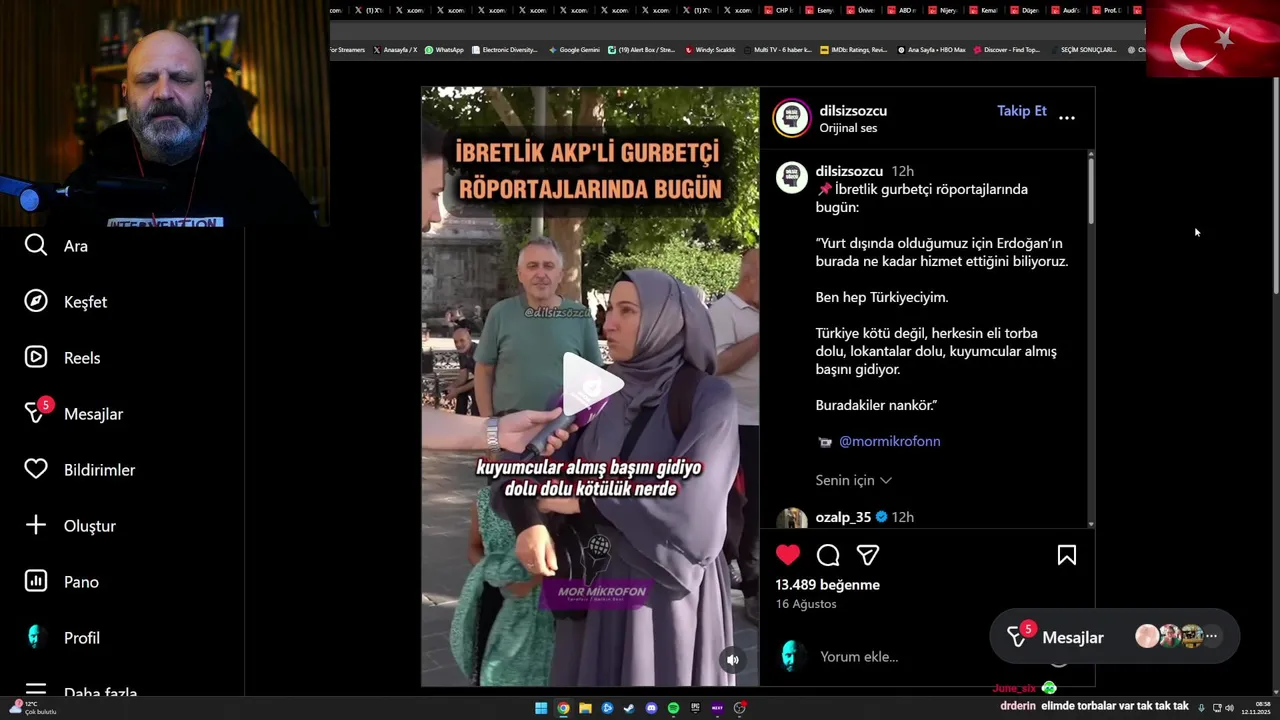
Task: Open Windy: Sıcaklık bookmark
Action: [x=710, y=50]
